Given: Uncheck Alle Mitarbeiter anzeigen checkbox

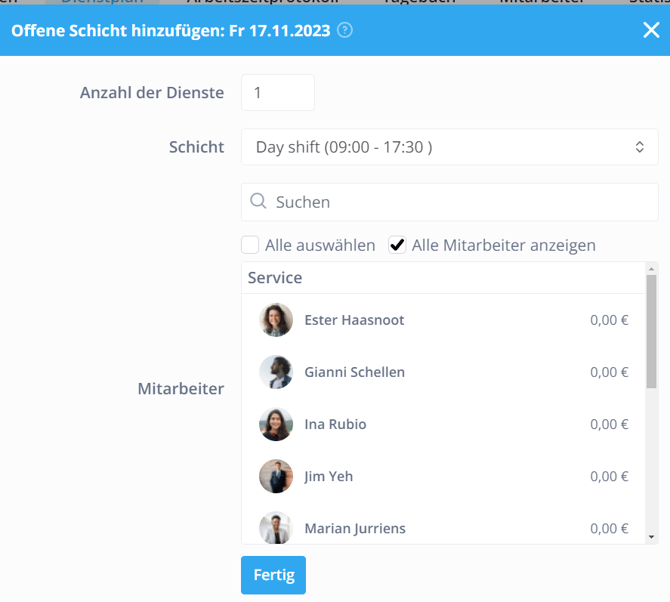Looking at the screenshot, I should [x=397, y=245].
